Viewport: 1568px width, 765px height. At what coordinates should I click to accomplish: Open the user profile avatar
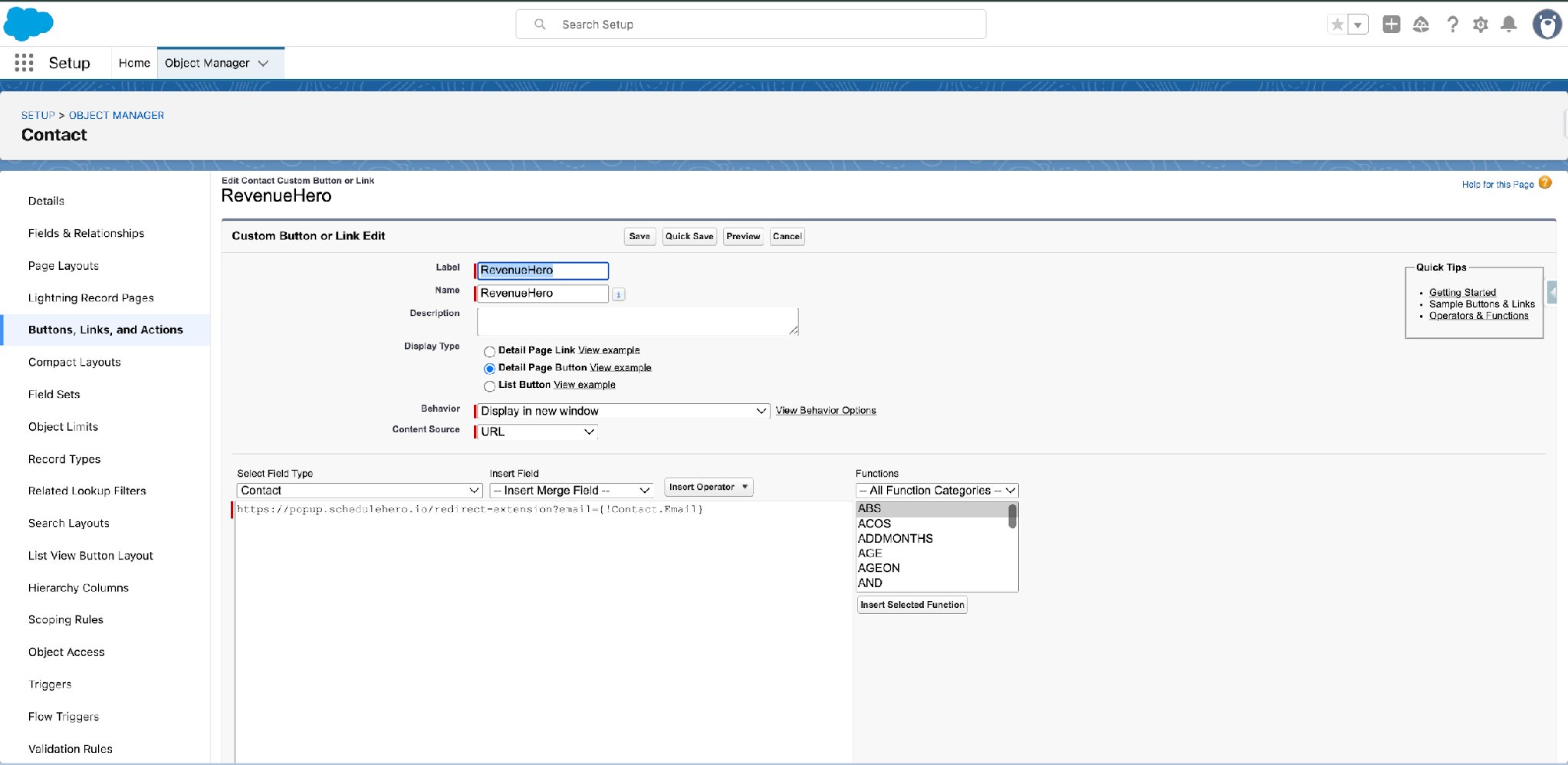pos(1547,25)
